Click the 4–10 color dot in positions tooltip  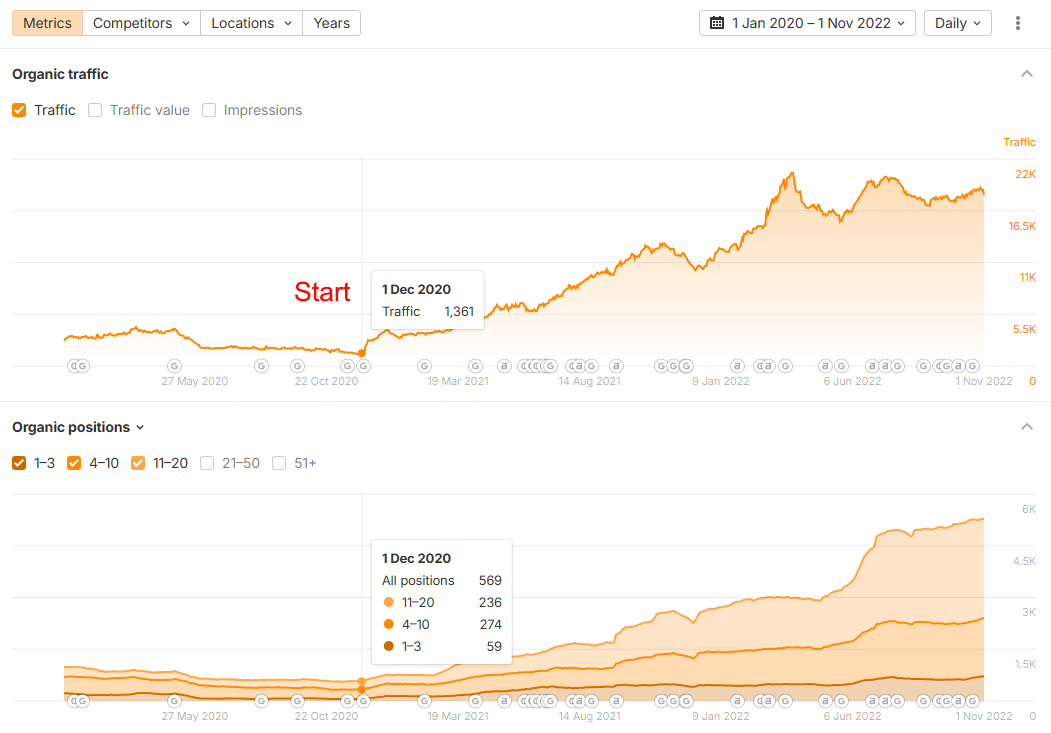pos(389,624)
